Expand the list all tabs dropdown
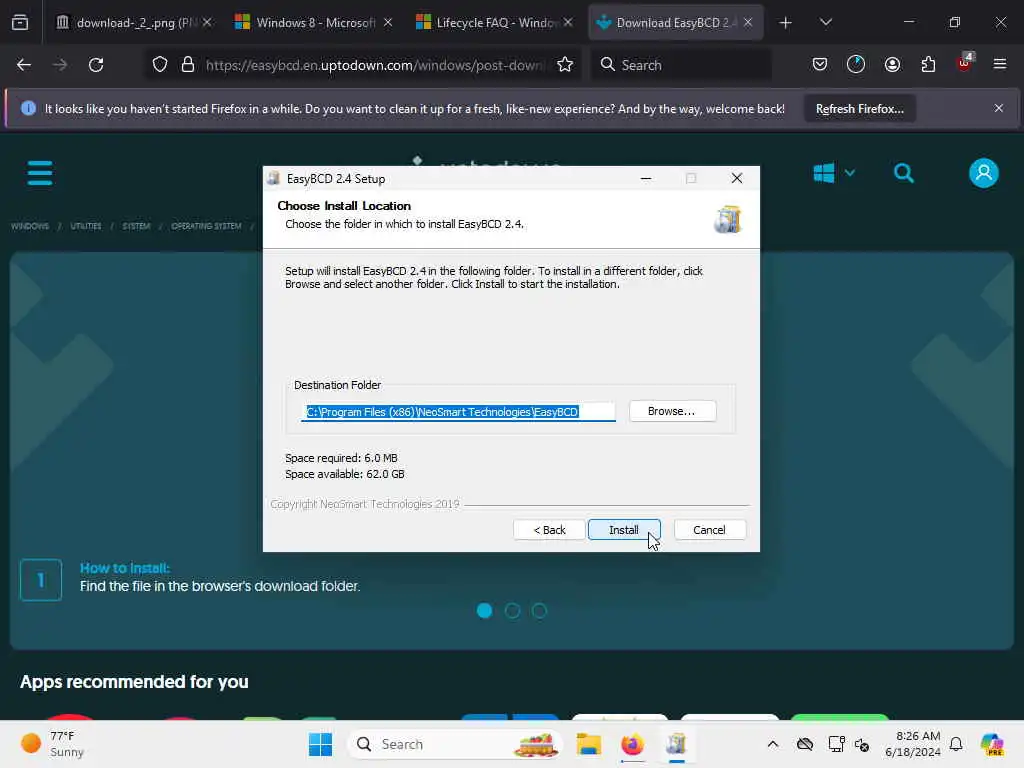The width and height of the screenshot is (1024, 768). [x=826, y=23]
